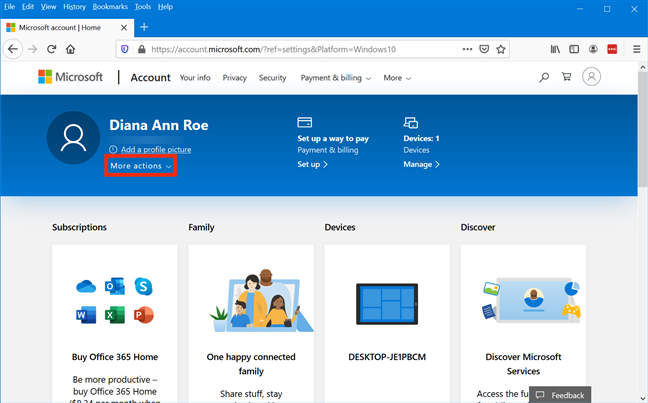Open the File menu
The height and width of the screenshot is (403, 648).
[x=10, y=7]
